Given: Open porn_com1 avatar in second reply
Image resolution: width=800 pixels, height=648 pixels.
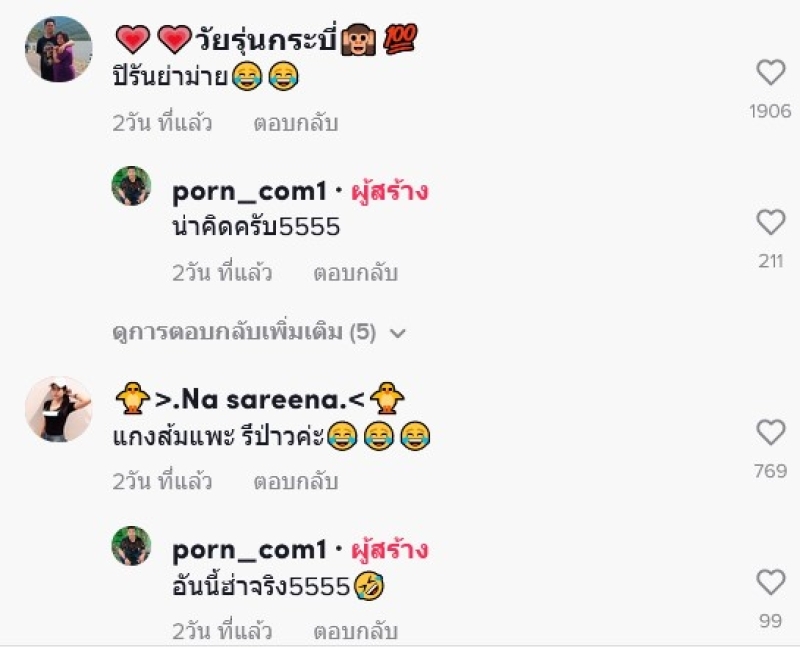Looking at the screenshot, I should click(x=132, y=546).
